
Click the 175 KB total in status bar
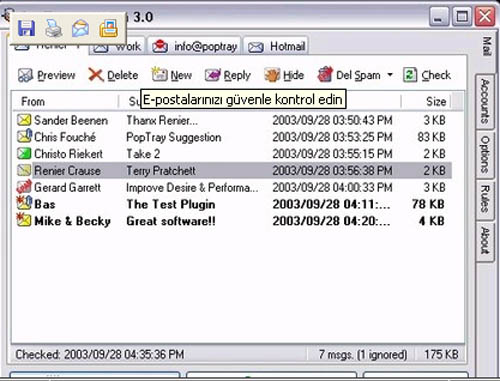(x=441, y=354)
